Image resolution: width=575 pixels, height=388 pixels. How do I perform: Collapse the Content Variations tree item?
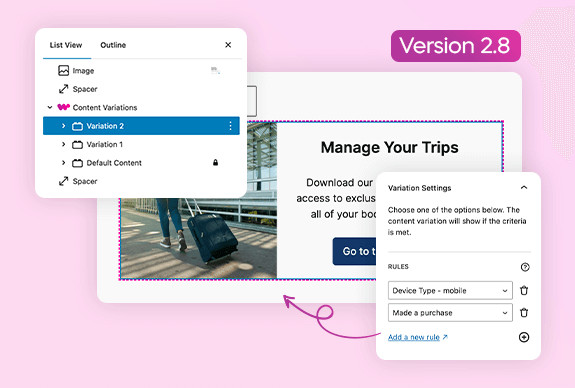point(50,107)
